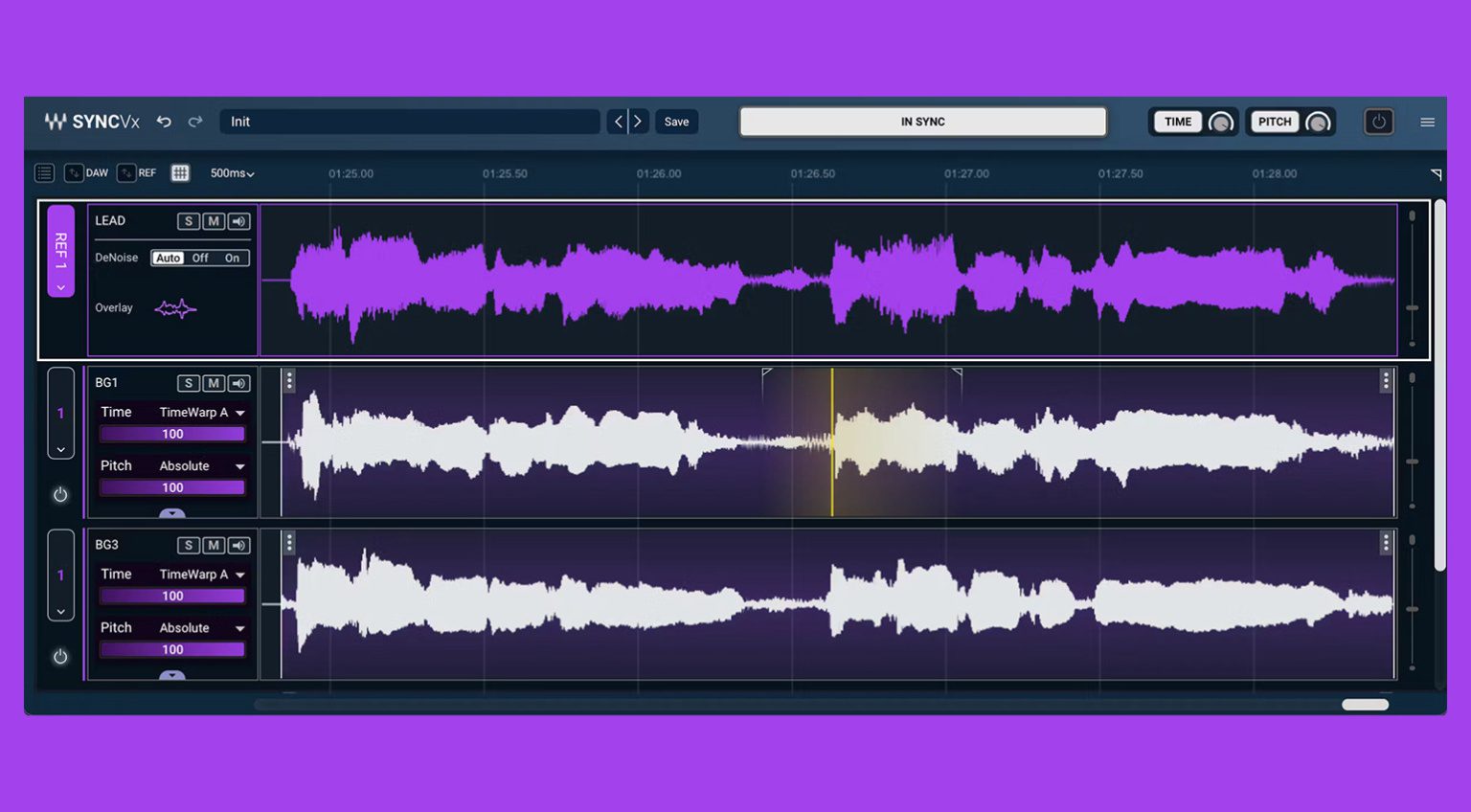Disable the BG1 track power button
Viewport: 1471px width, 812px height.
pos(60,495)
